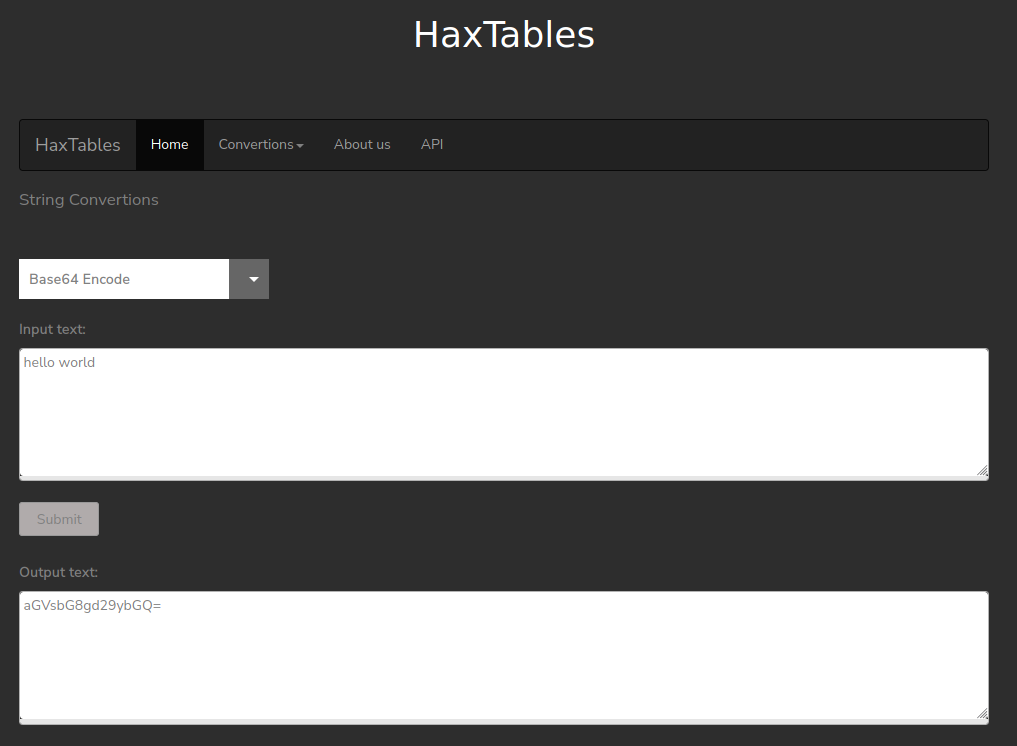Navigate to the API link

432,145
